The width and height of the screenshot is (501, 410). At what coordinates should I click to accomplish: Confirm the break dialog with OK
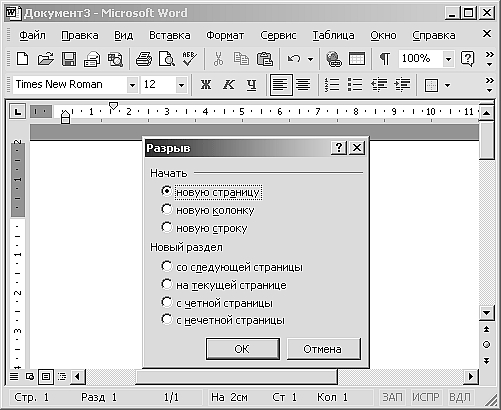point(242,349)
